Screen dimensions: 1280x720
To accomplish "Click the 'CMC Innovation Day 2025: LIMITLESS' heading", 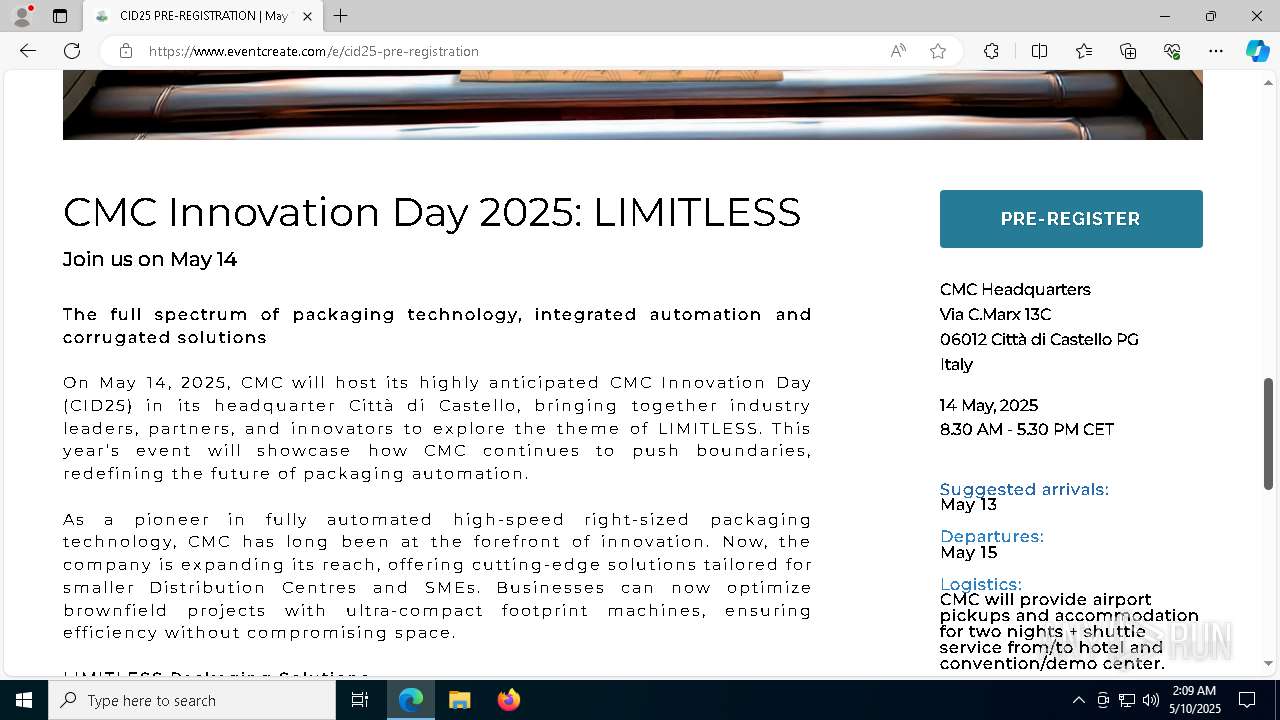I will [x=432, y=212].
